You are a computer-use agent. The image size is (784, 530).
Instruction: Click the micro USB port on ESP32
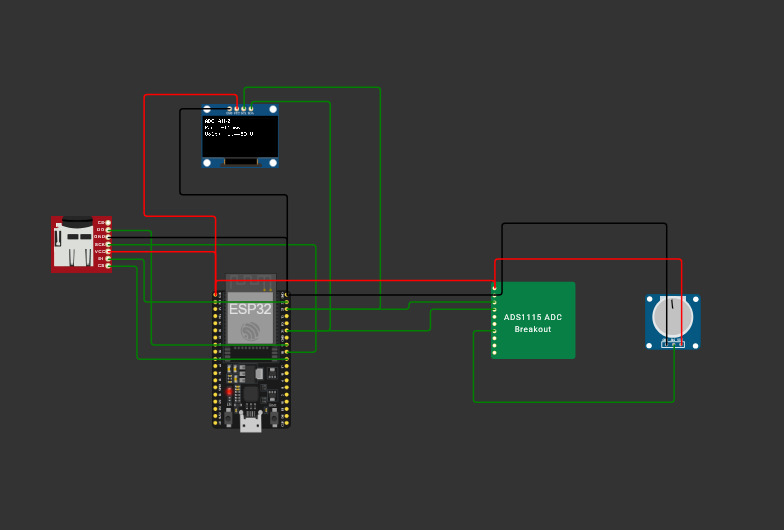(250, 423)
